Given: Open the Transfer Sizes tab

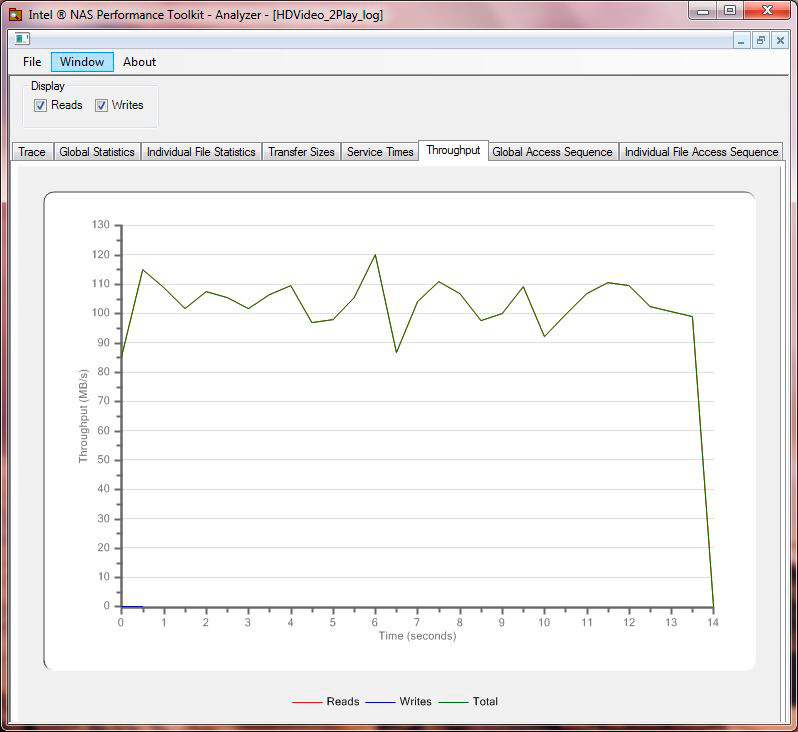Looking at the screenshot, I should click(x=301, y=152).
